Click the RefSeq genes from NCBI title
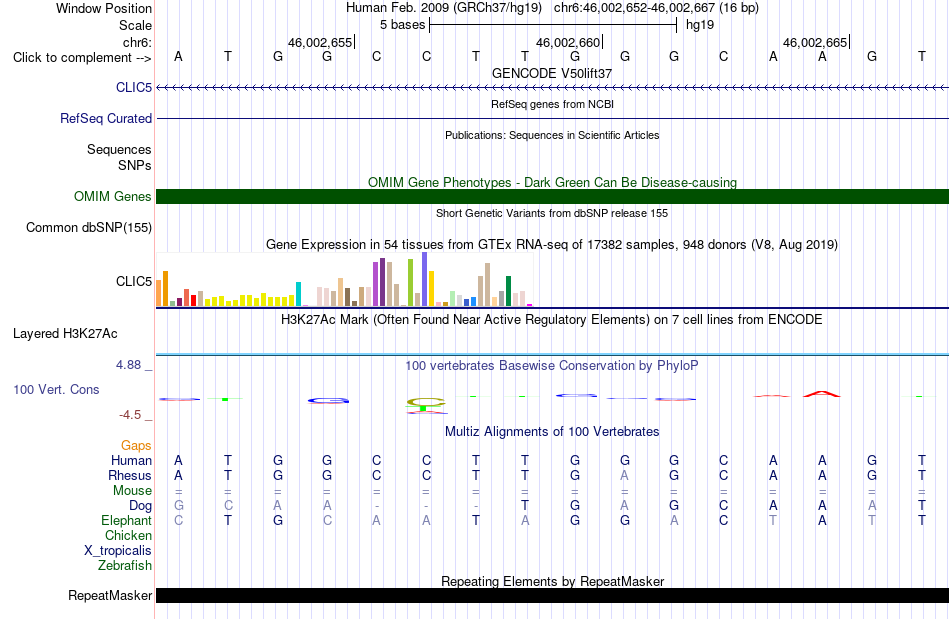 [552, 104]
